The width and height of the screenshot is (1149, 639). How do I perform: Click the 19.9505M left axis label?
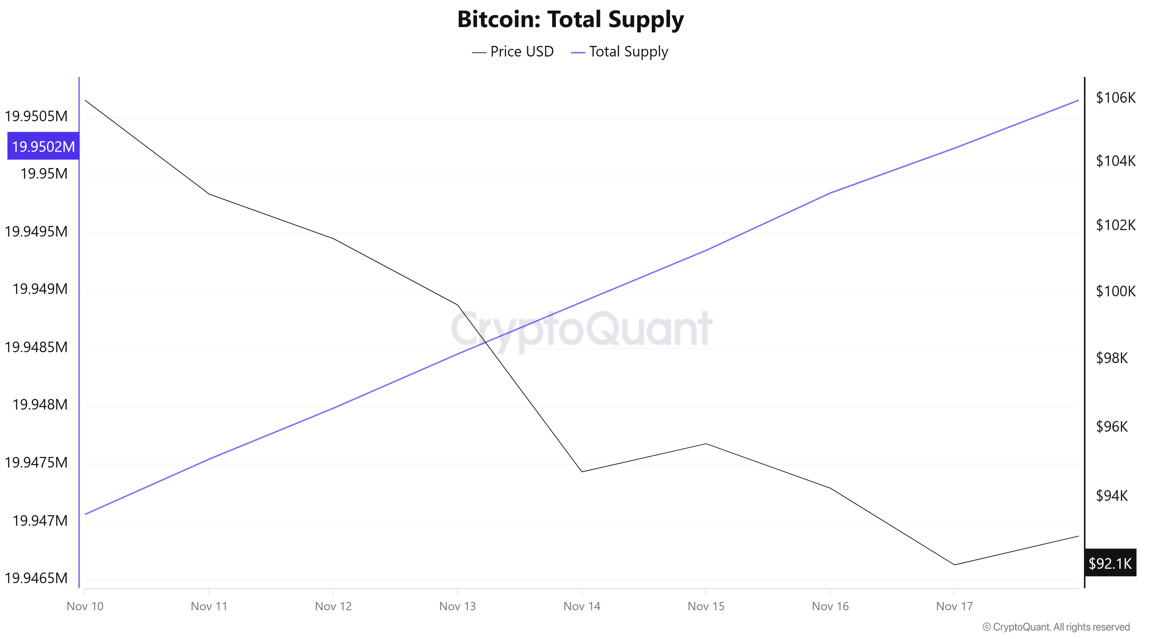pyautogui.click(x=37, y=116)
